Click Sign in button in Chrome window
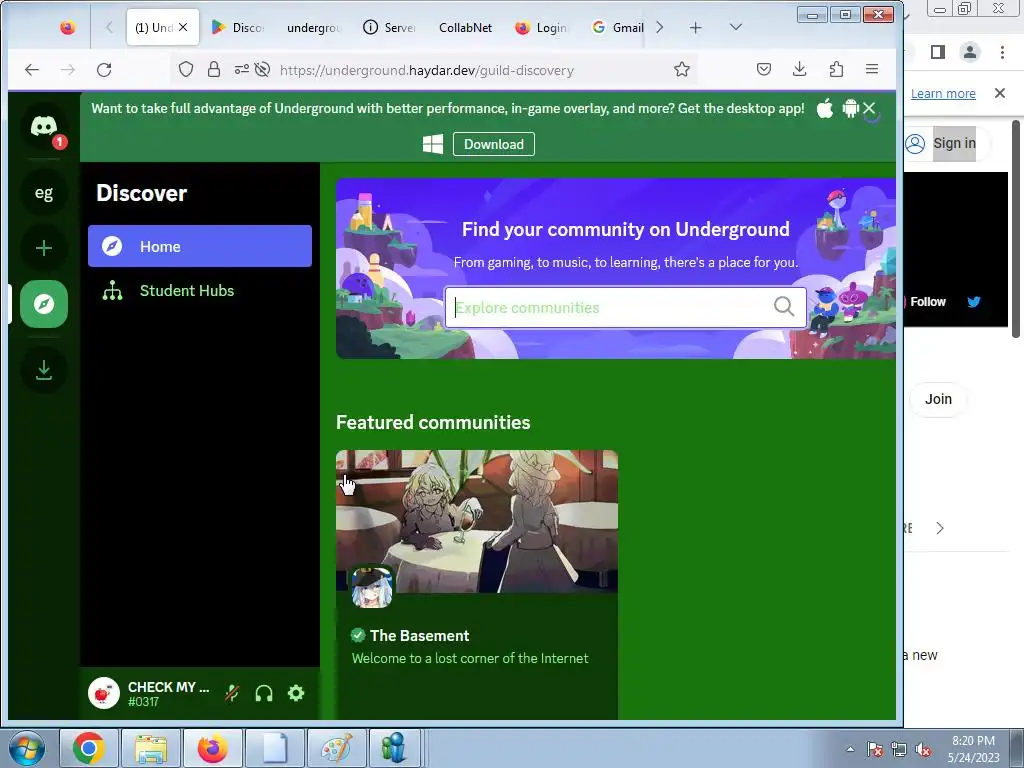The height and width of the screenshot is (768, 1024). pyautogui.click(x=945, y=143)
